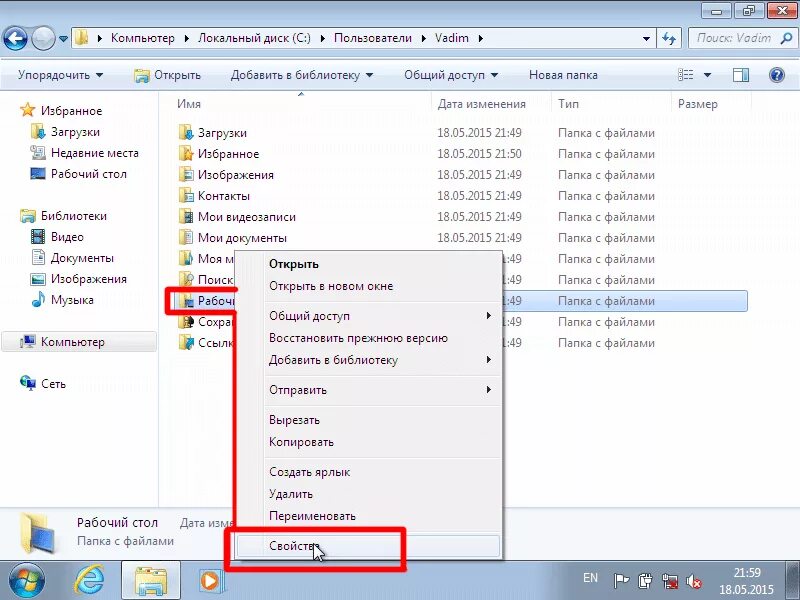Open network tray icon
Screen dimensions: 800x600
[x=670, y=581]
